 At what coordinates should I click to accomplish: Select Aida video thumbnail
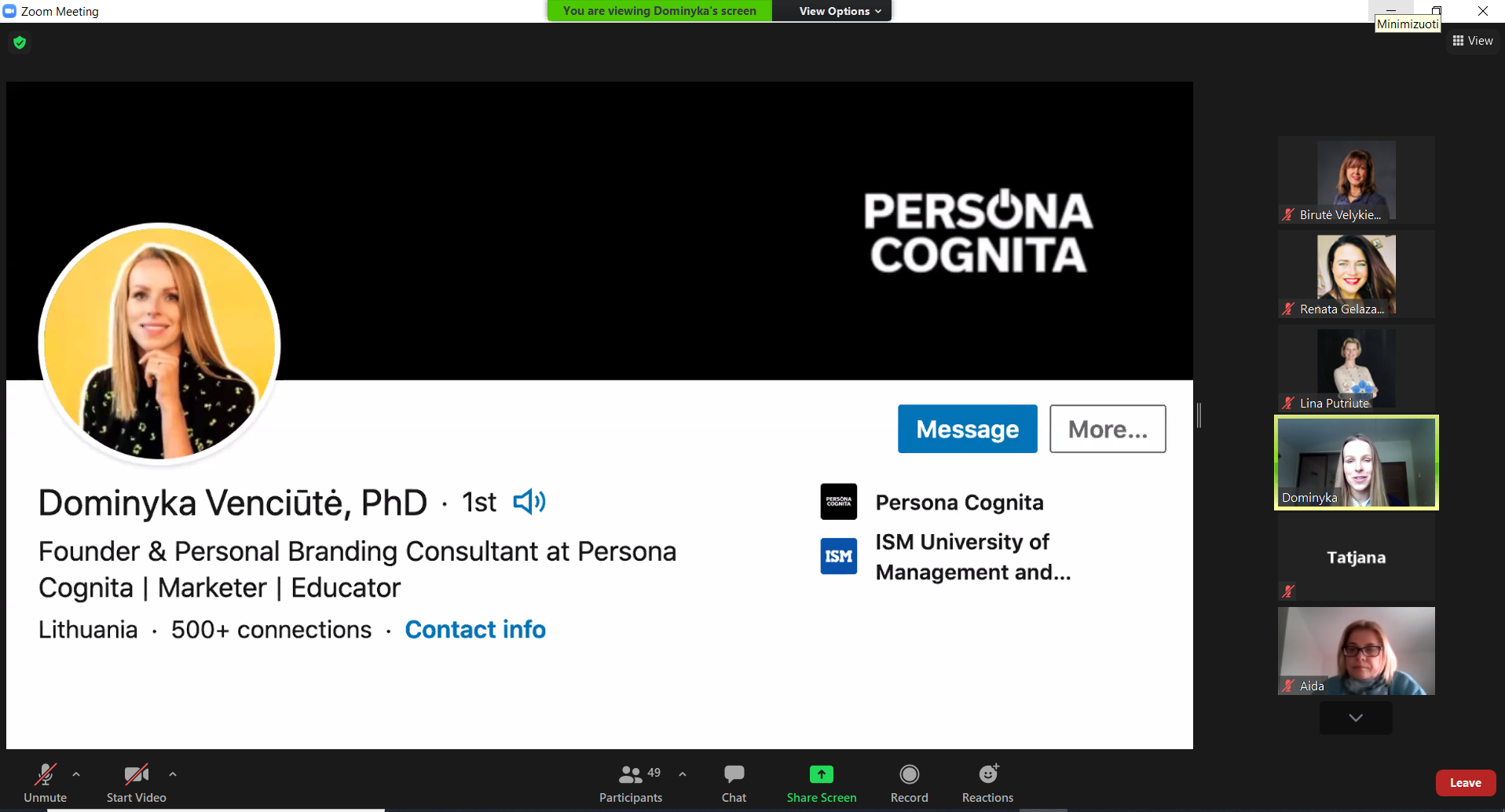(1357, 651)
